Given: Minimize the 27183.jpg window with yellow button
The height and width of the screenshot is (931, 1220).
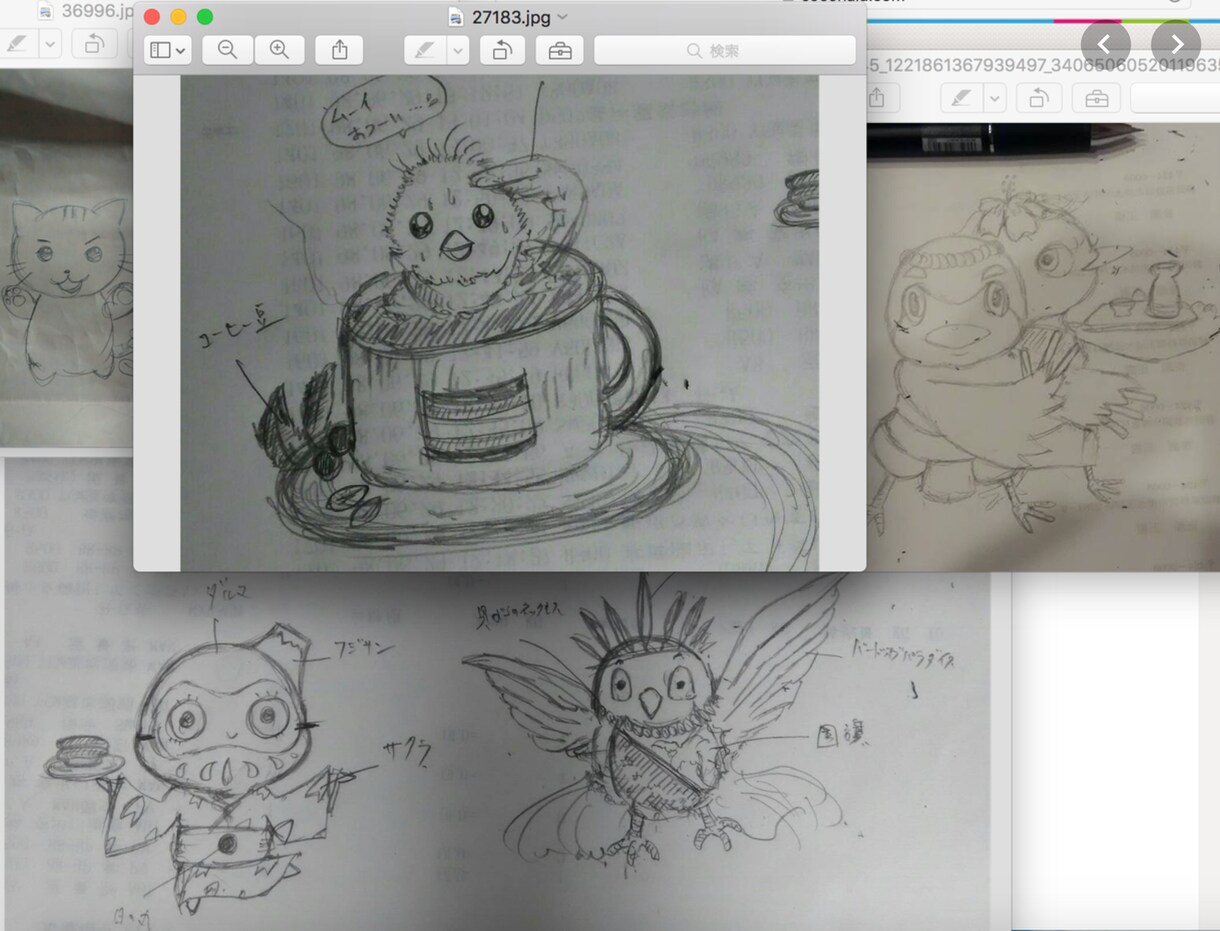Looking at the screenshot, I should [178, 17].
